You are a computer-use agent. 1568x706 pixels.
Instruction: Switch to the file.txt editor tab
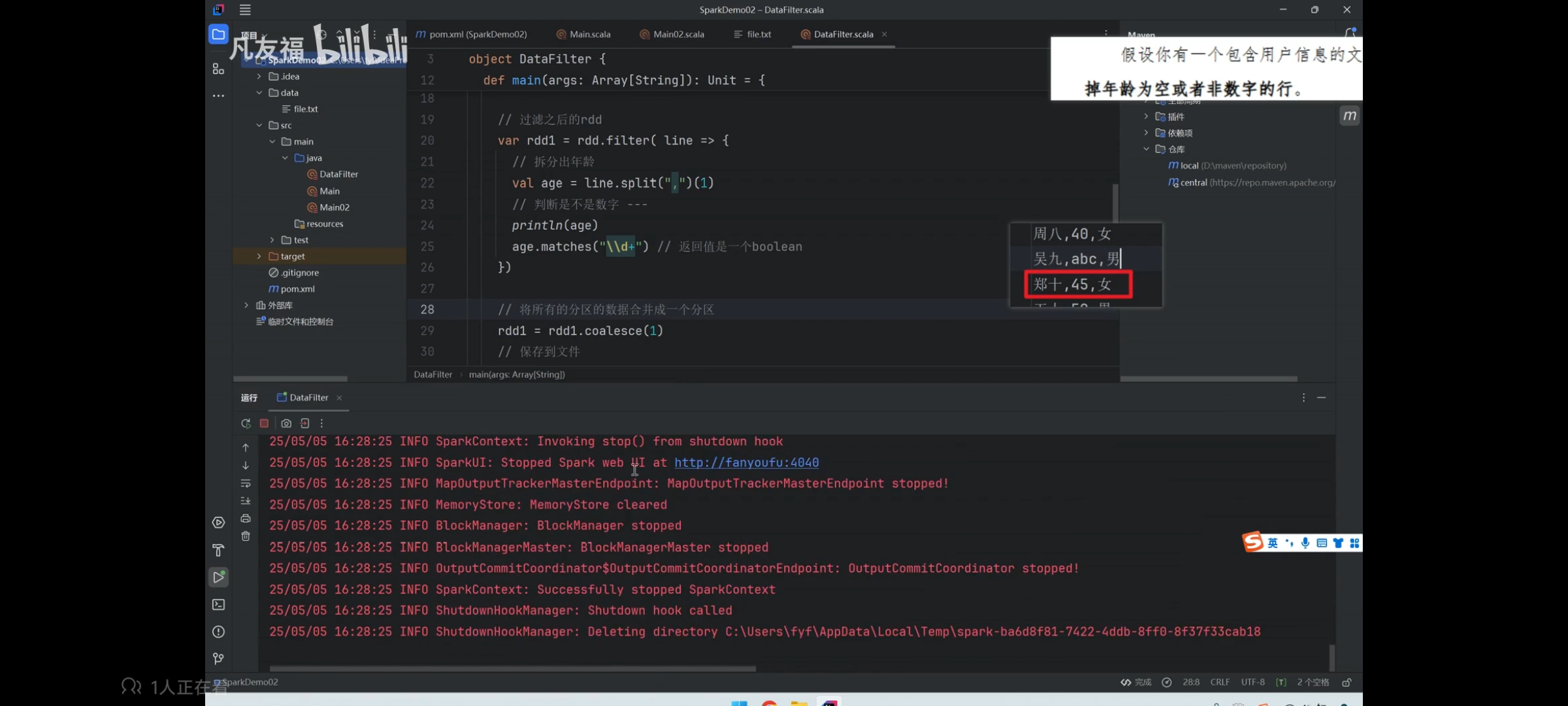click(x=758, y=34)
